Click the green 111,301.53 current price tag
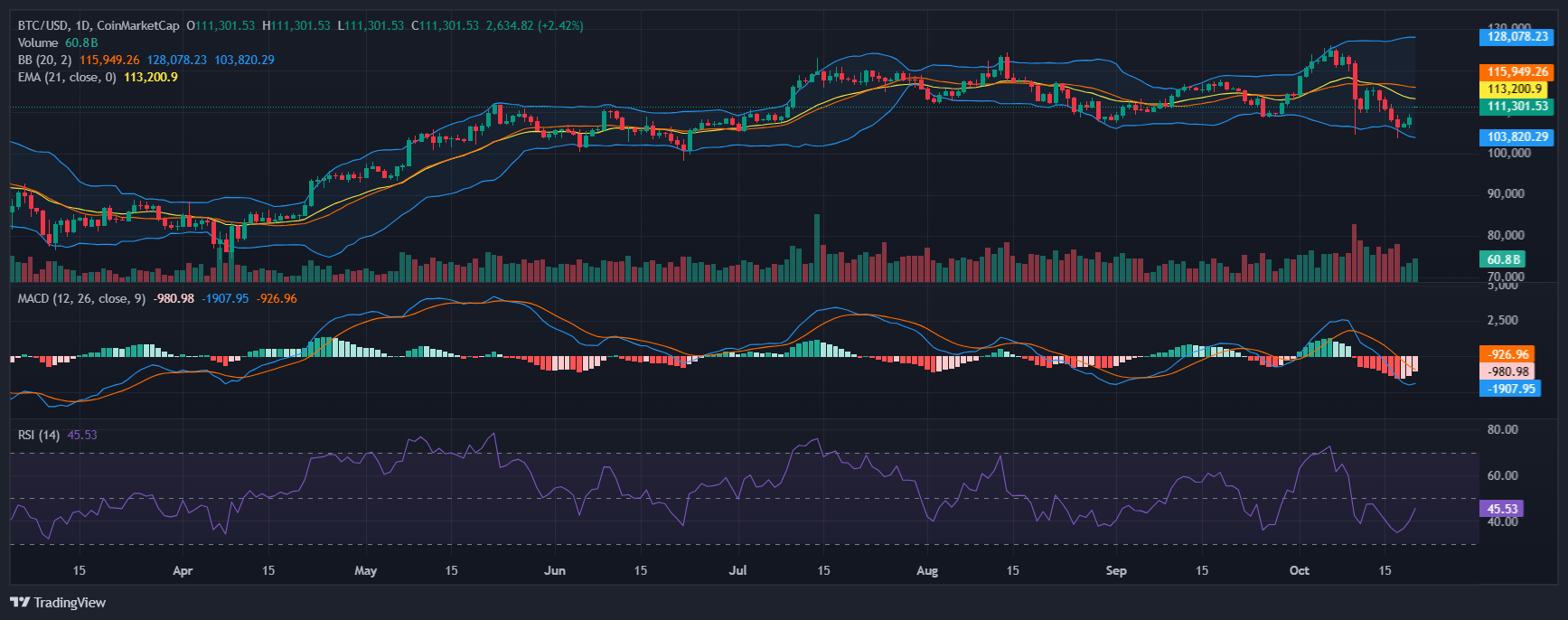The width and height of the screenshot is (1568, 620). pyautogui.click(x=1517, y=107)
